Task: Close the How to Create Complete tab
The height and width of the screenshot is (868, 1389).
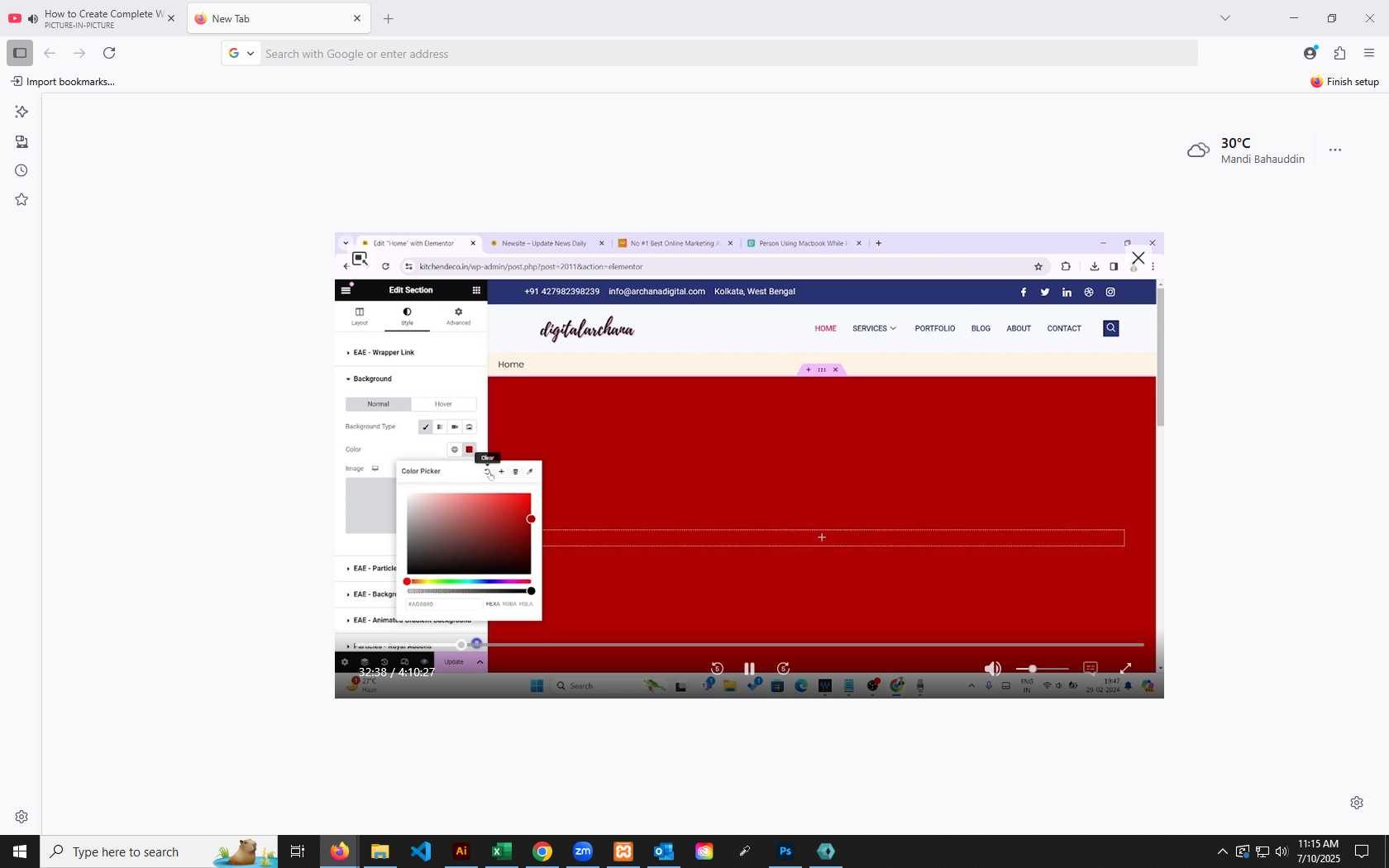Action: coord(171,18)
